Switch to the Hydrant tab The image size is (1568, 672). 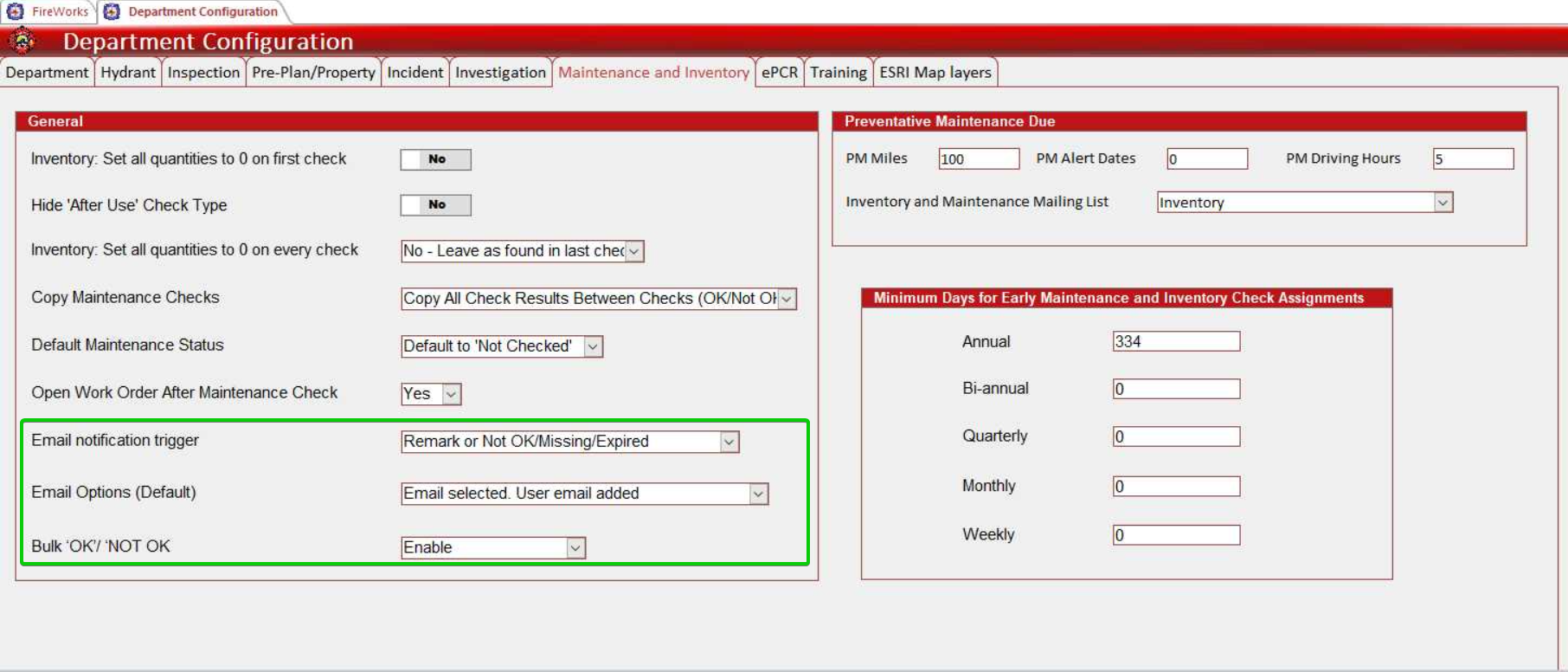pyautogui.click(x=128, y=73)
